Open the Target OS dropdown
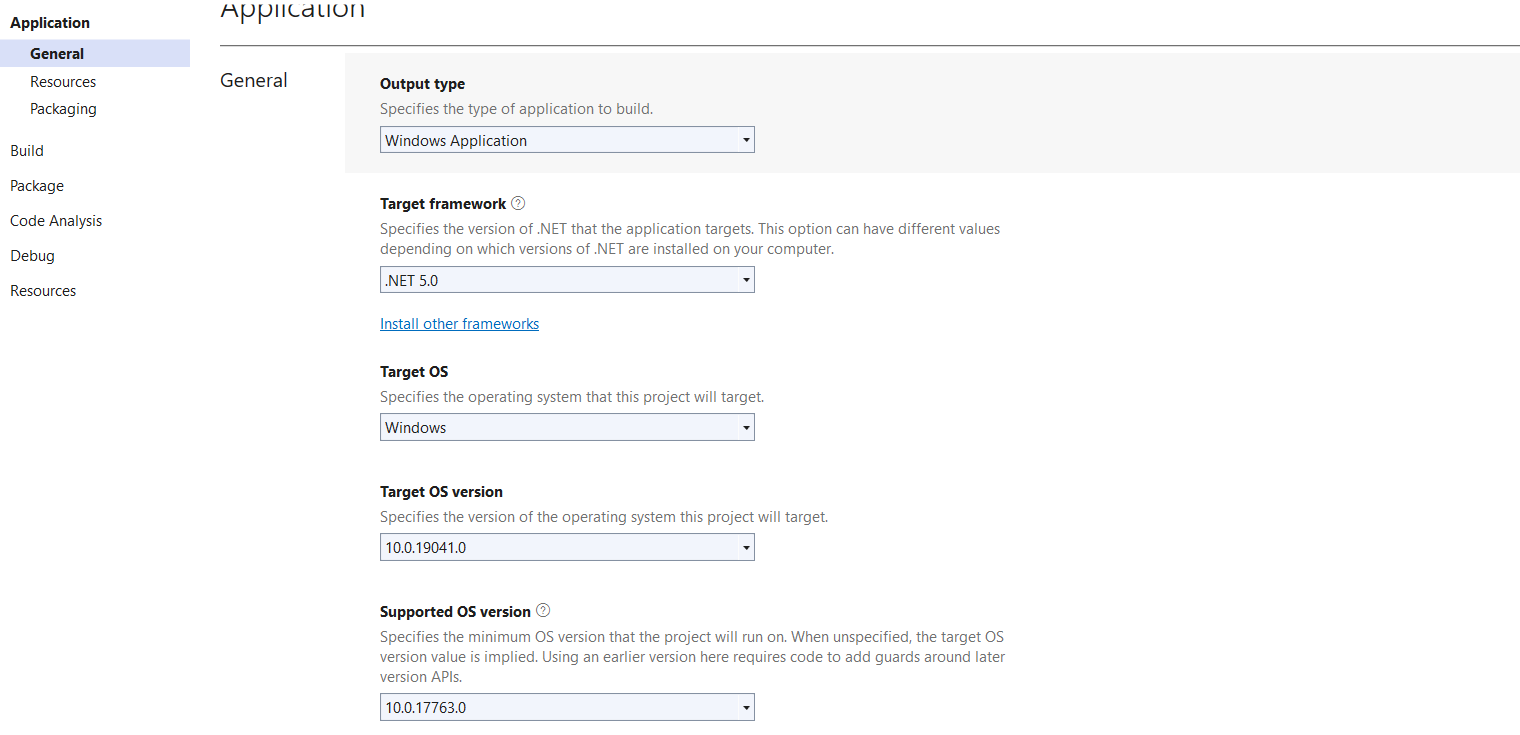 (x=746, y=427)
